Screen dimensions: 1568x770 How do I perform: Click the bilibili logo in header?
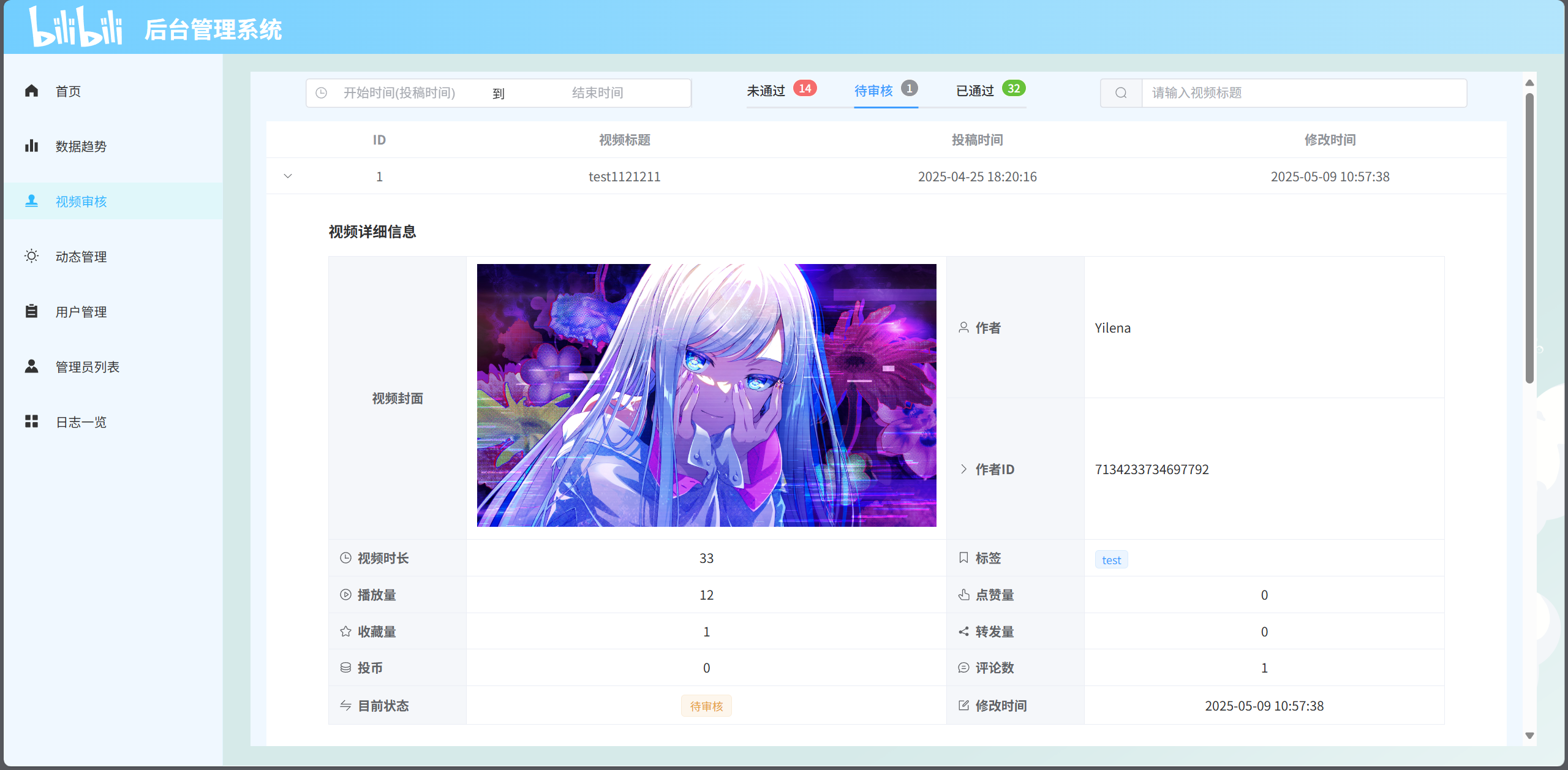[76, 28]
